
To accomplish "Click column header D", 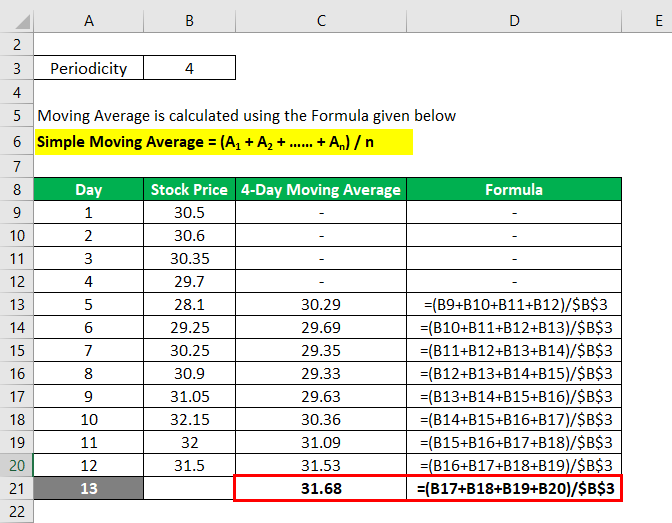I will (514, 18).
